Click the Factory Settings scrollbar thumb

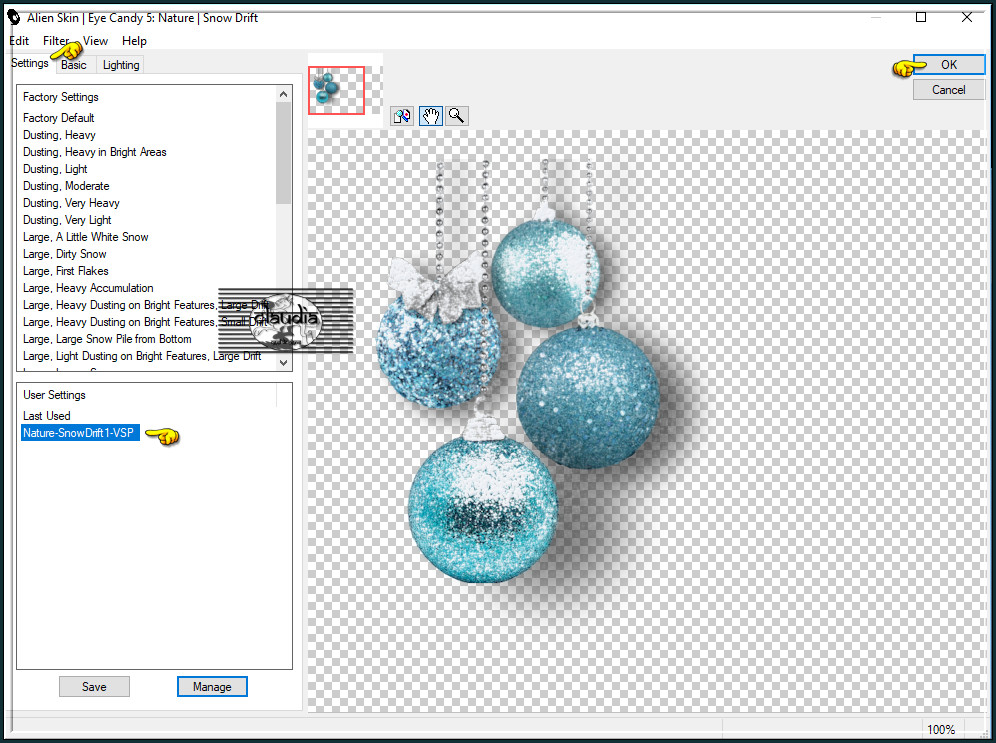283,152
